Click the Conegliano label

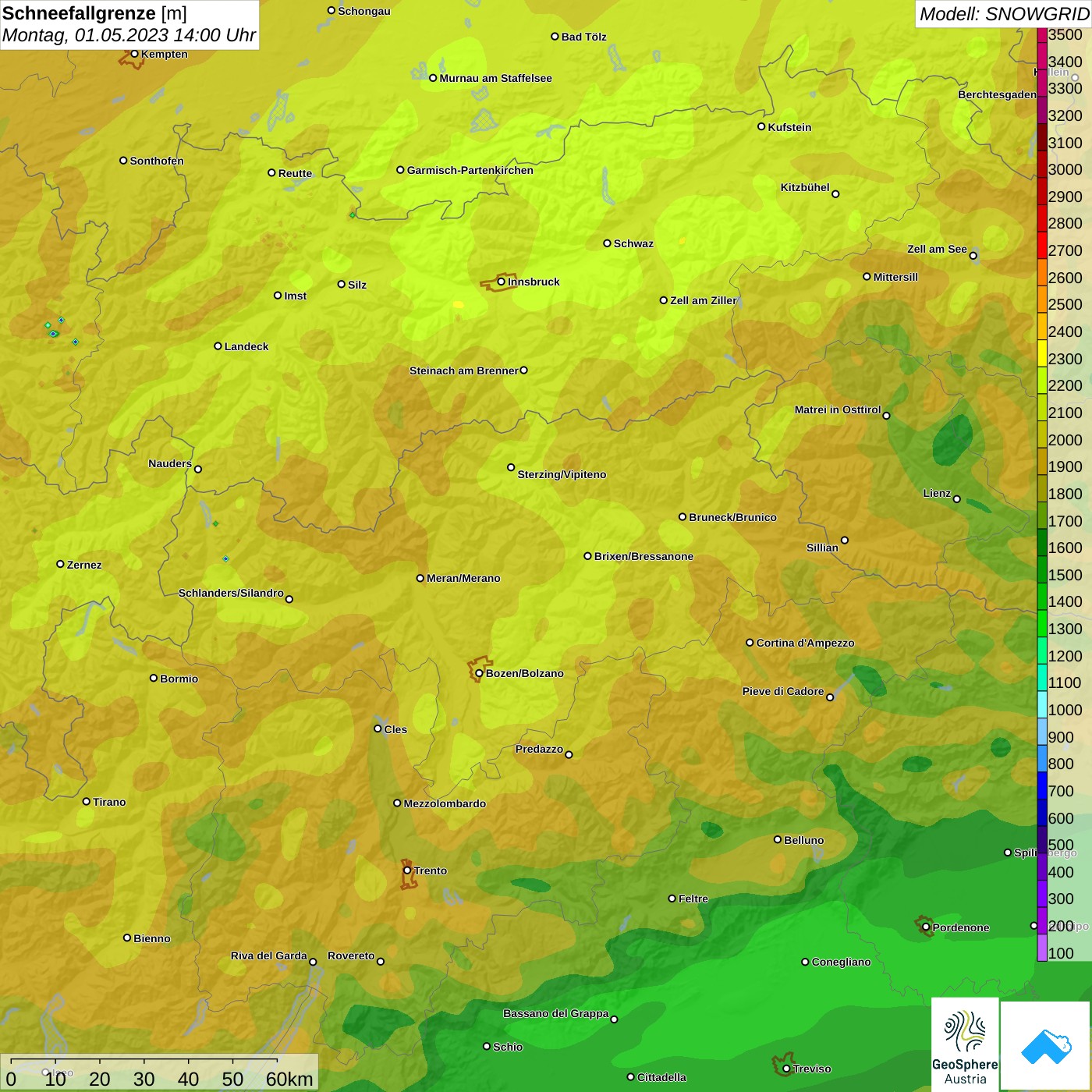tap(841, 962)
